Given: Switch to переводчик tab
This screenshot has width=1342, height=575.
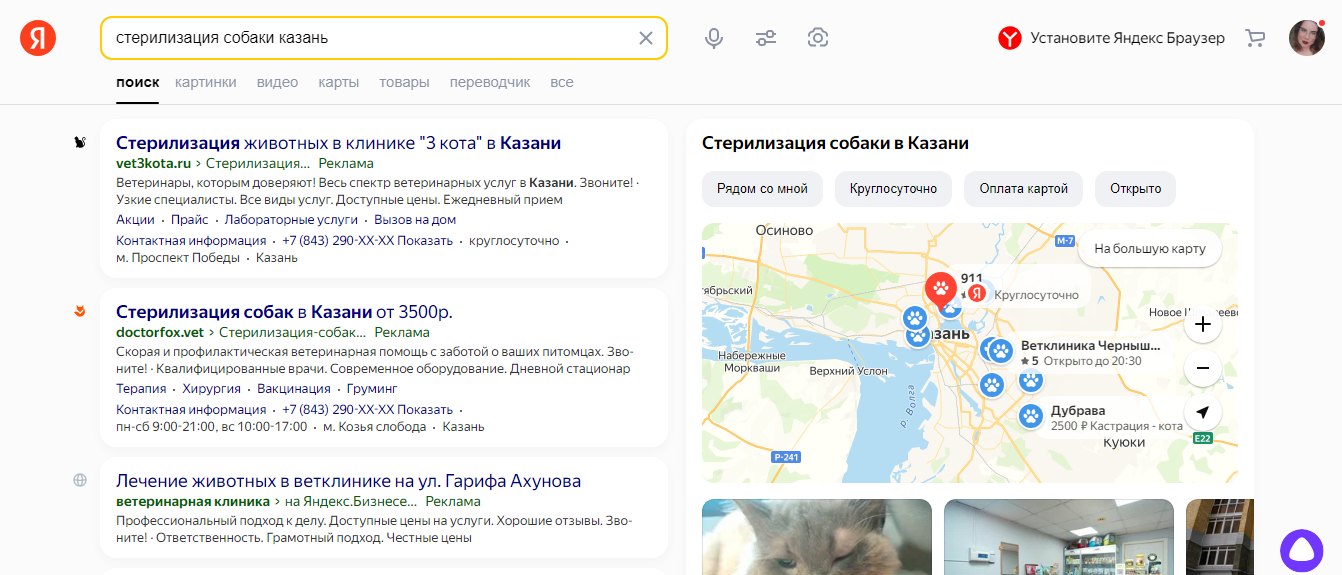Looking at the screenshot, I should [490, 82].
